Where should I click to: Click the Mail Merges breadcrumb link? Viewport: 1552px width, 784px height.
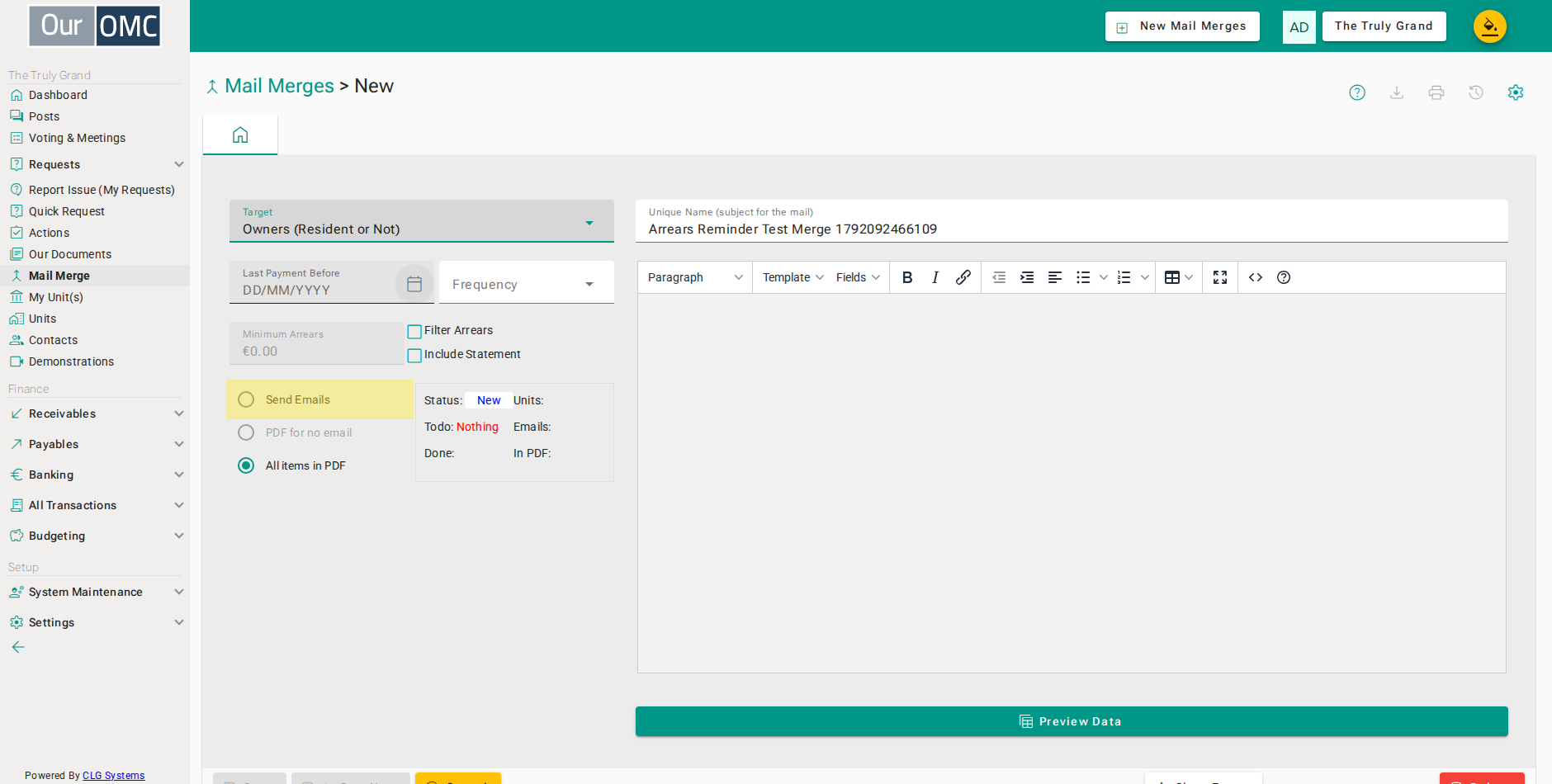279,86
